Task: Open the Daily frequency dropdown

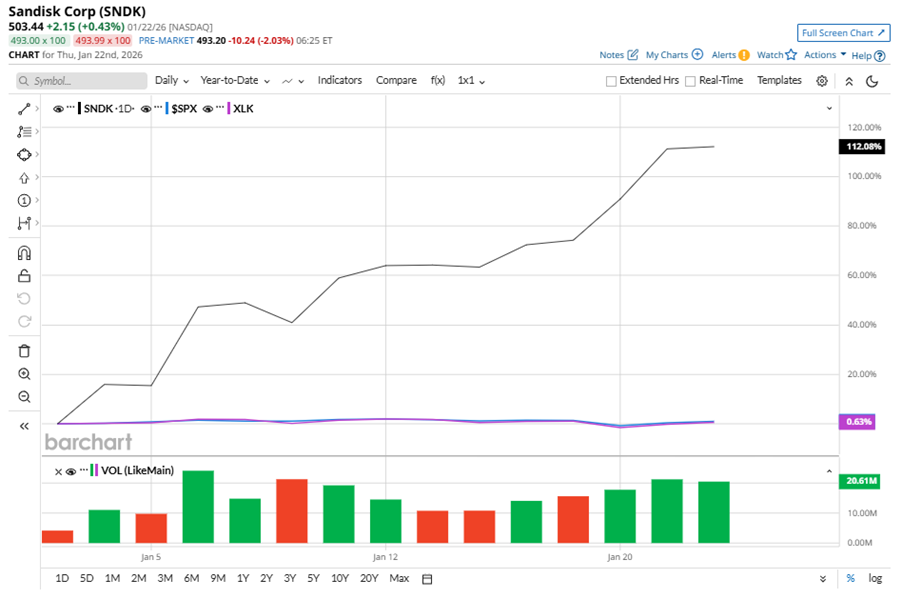Action: pyautogui.click(x=172, y=81)
